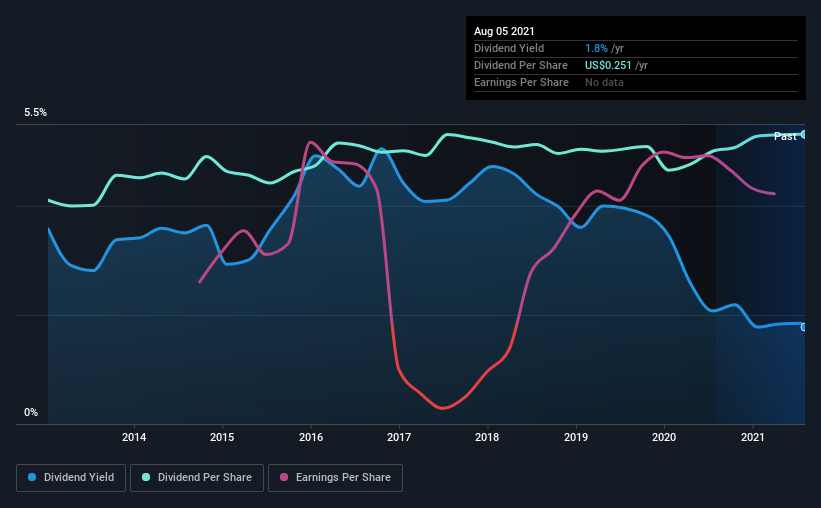The height and width of the screenshot is (508, 821).
Task: Click the 0% y-axis label
Action: [x=31, y=413]
